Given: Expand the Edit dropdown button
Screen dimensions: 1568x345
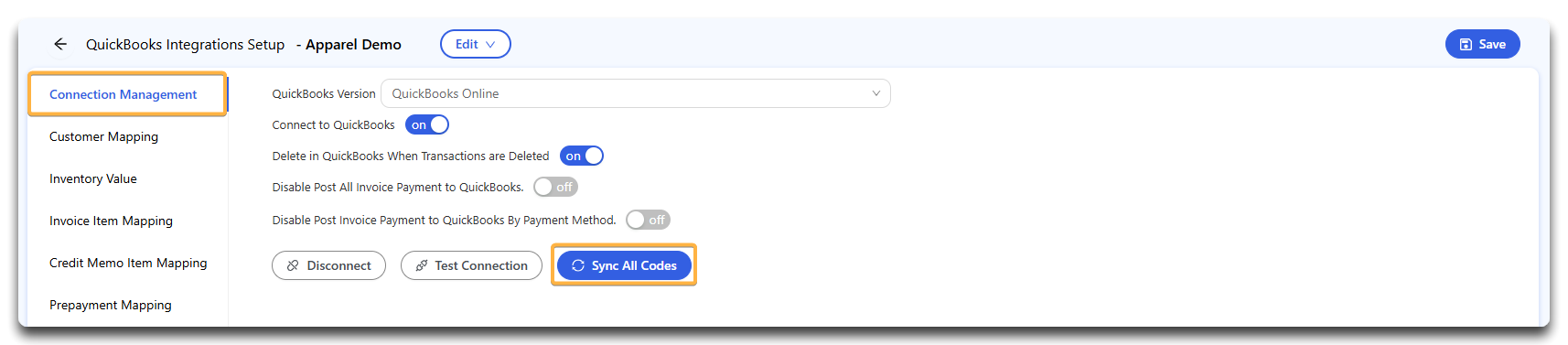Looking at the screenshot, I should pyautogui.click(x=476, y=44).
